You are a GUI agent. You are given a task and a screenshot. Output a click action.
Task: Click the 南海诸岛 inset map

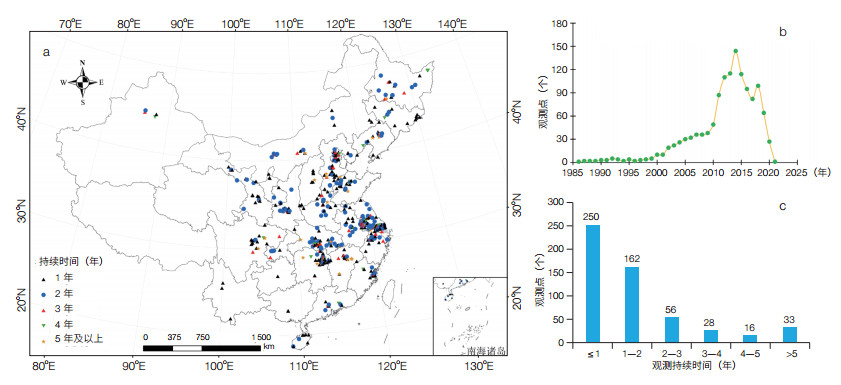pyautogui.click(x=470, y=316)
